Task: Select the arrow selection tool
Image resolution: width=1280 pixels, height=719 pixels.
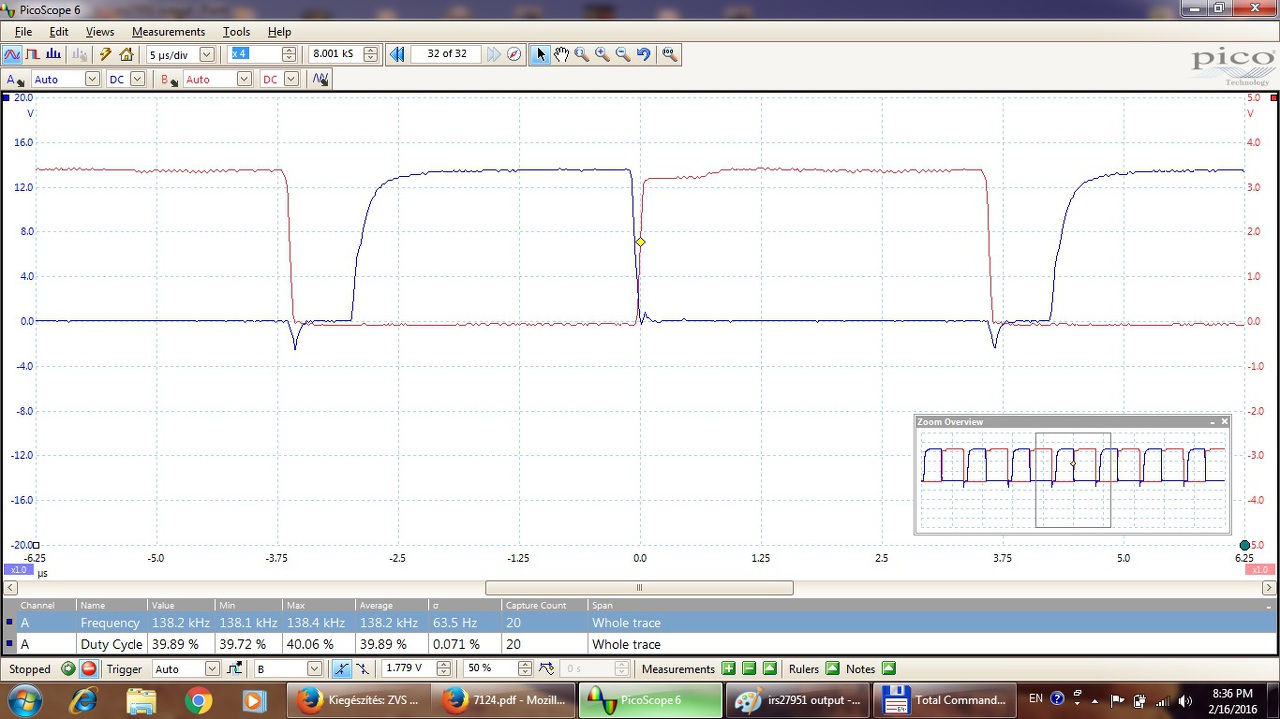Action: pyautogui.click(x=541, y=54)
